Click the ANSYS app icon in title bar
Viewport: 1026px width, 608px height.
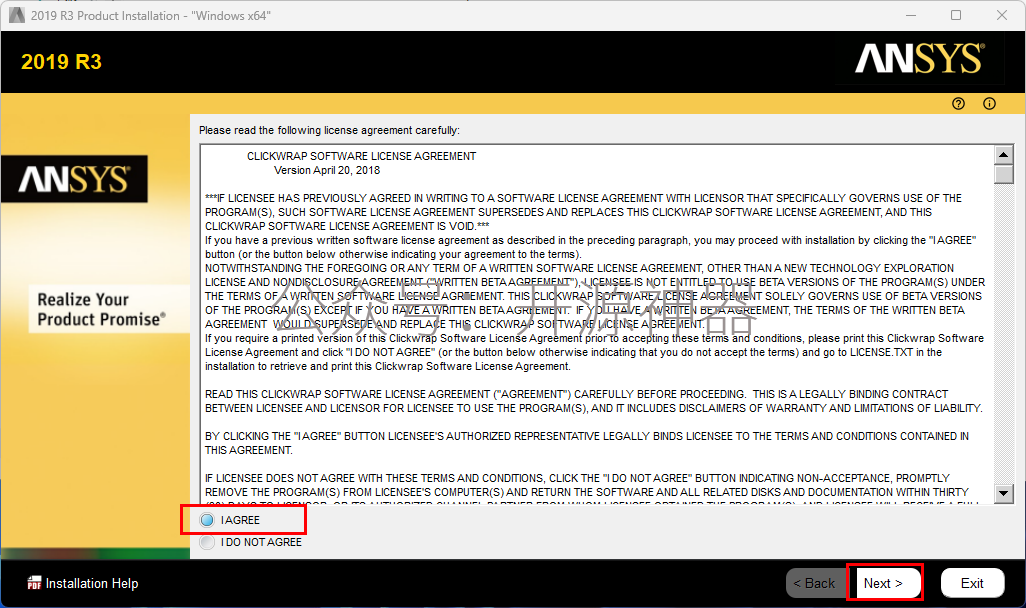click(16, 15)
